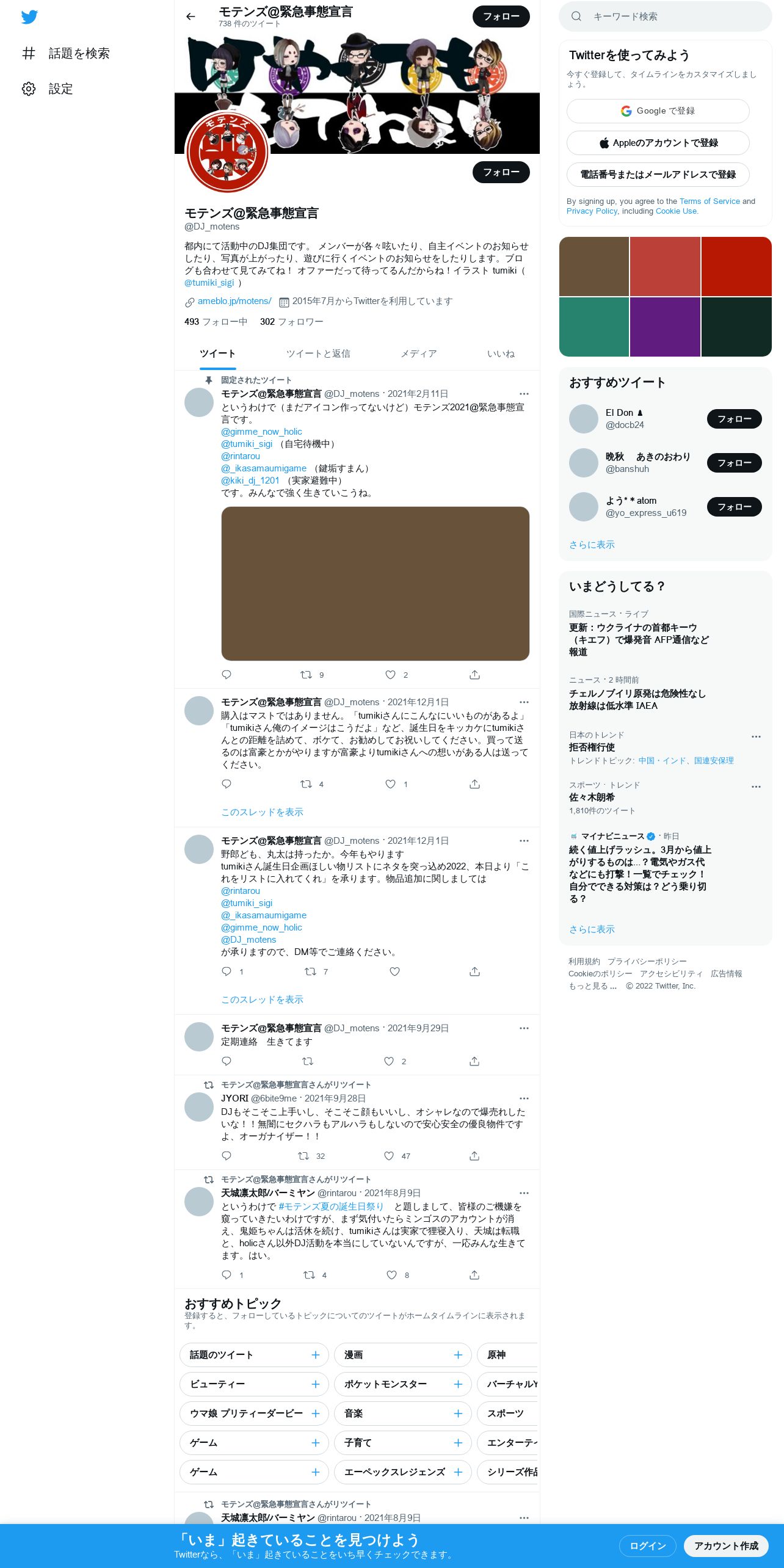Like the 購入はマストではありません tweet
Viewport: 784px width, 1568px height.
point(390,784)
